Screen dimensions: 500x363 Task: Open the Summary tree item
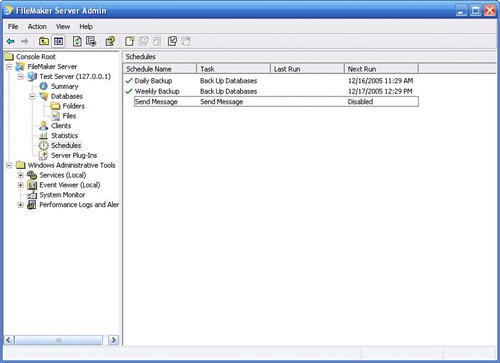click(x=65, y=86)
